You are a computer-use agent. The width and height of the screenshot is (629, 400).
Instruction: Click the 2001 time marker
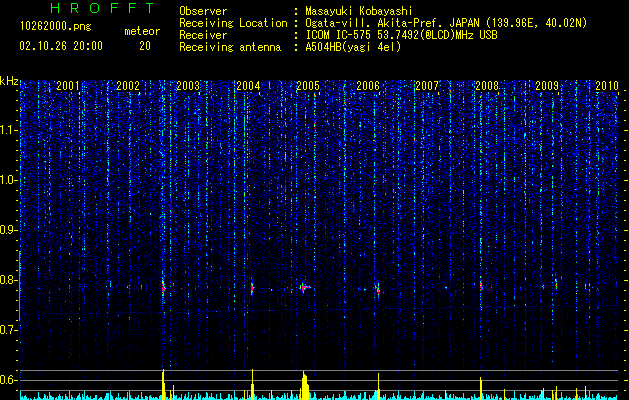[x=68, y=85]
